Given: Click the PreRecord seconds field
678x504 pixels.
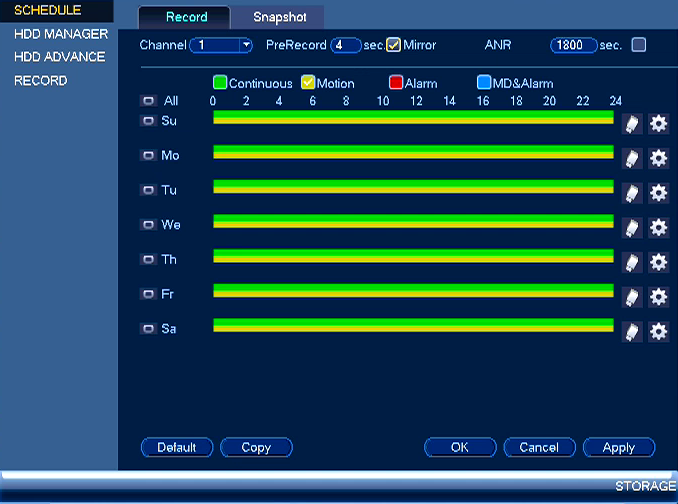Looking at the screenshot, I should 346,45.
